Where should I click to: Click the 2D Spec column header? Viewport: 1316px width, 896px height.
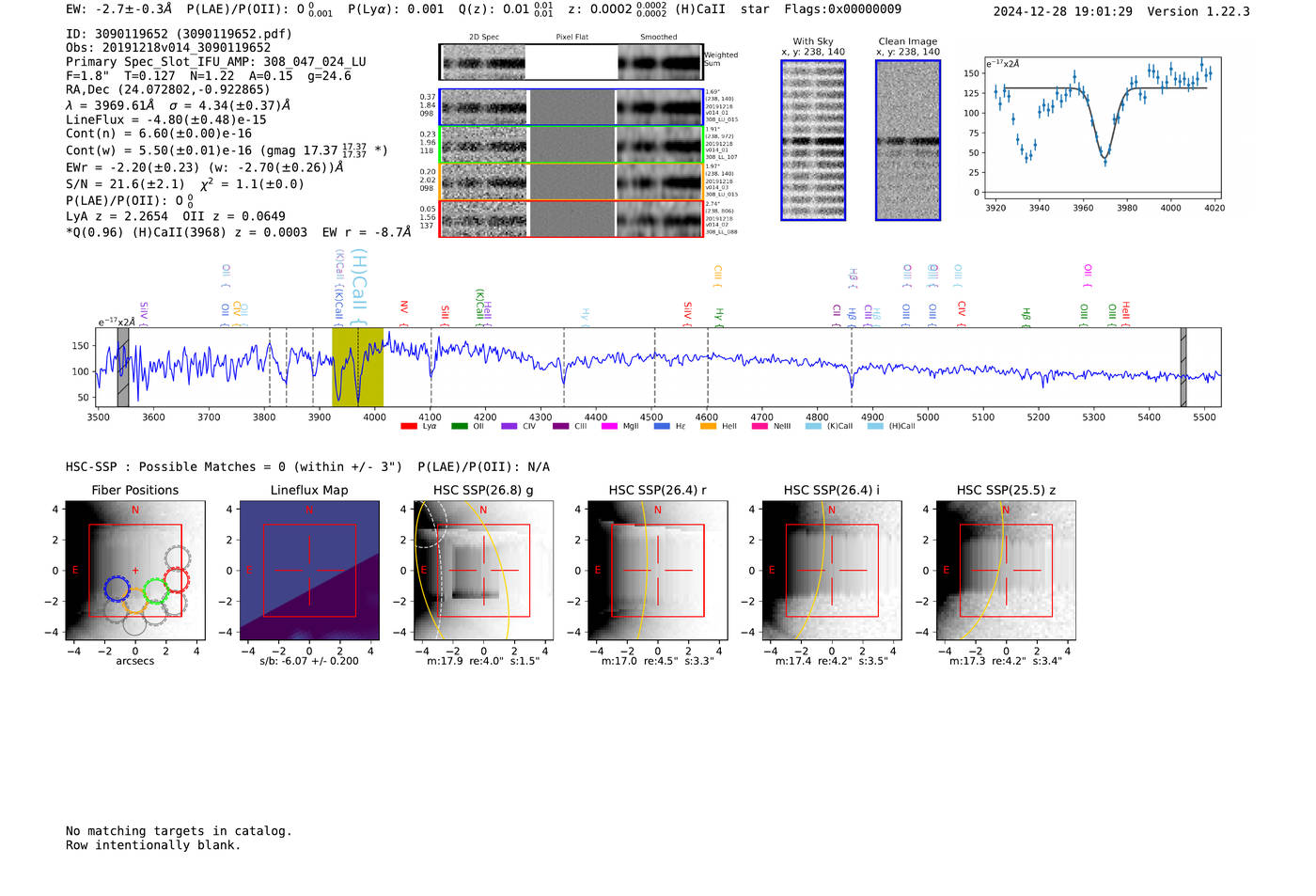coord(484,38)
